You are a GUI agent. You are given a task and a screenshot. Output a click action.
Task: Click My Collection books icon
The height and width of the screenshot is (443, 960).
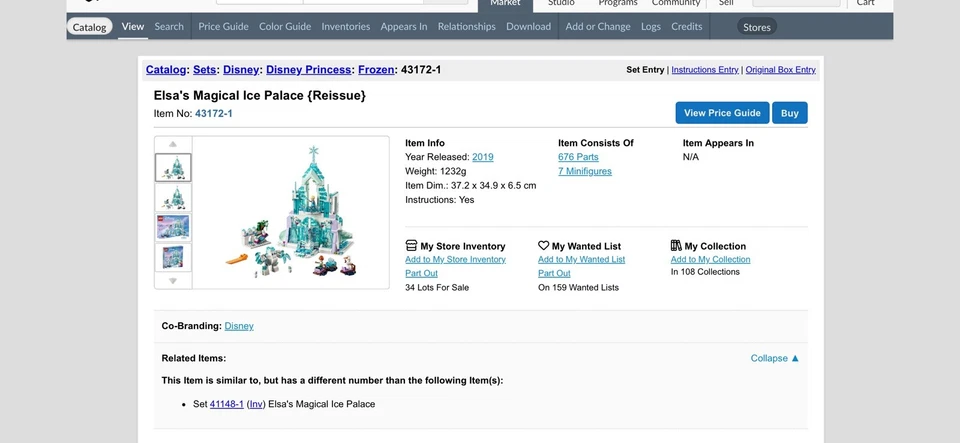pos(676,245)
